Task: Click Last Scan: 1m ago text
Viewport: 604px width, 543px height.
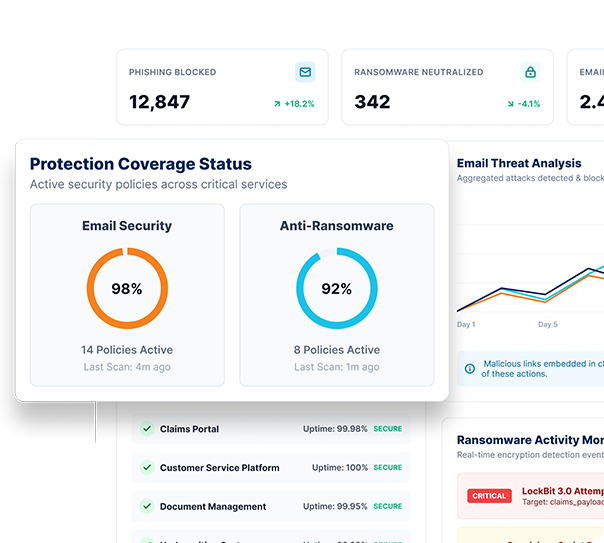Action: click(337, 367)
